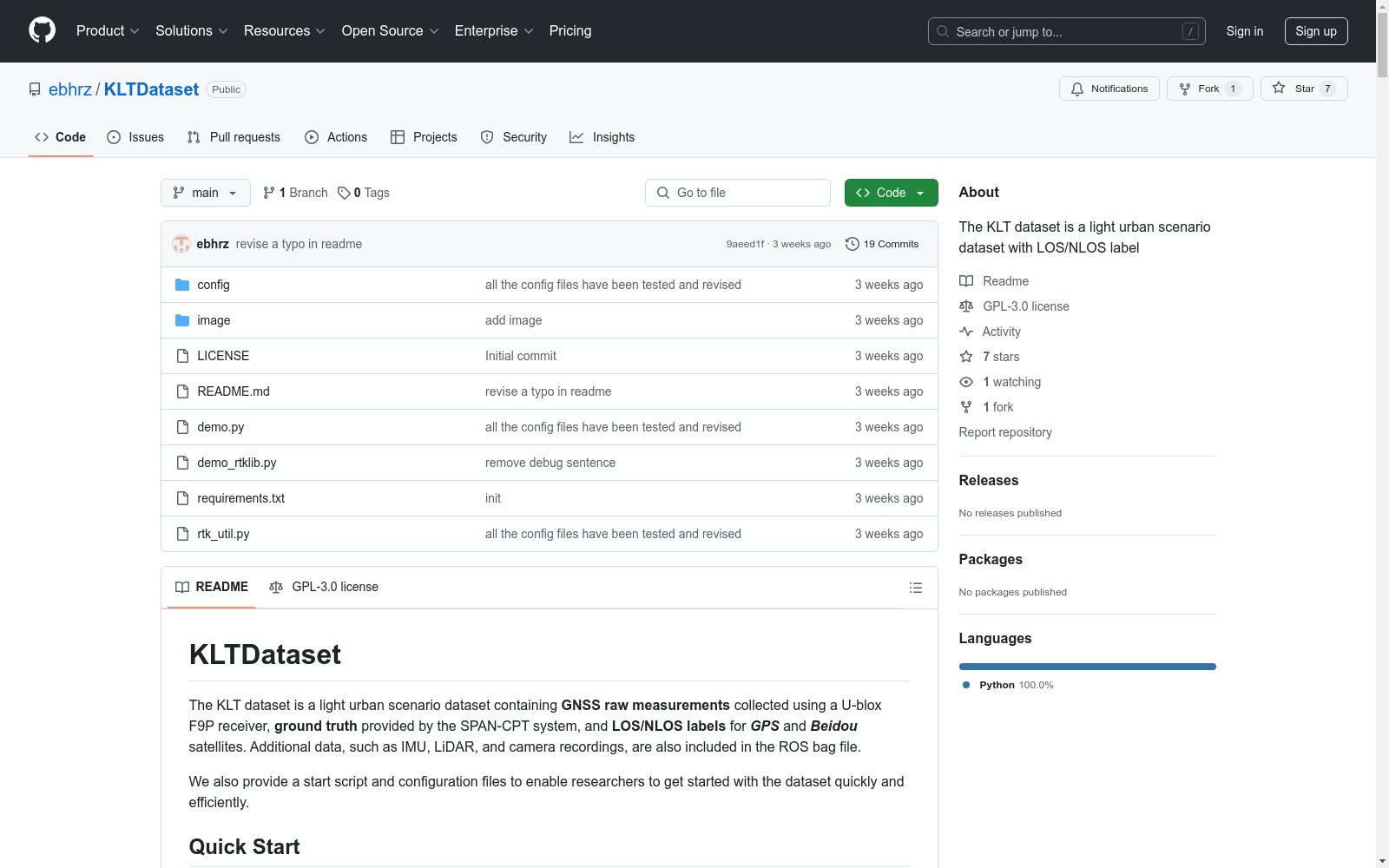The image size is (1389, 868).
Task: Click the star icon in Star button
Action: (1279, 88)
